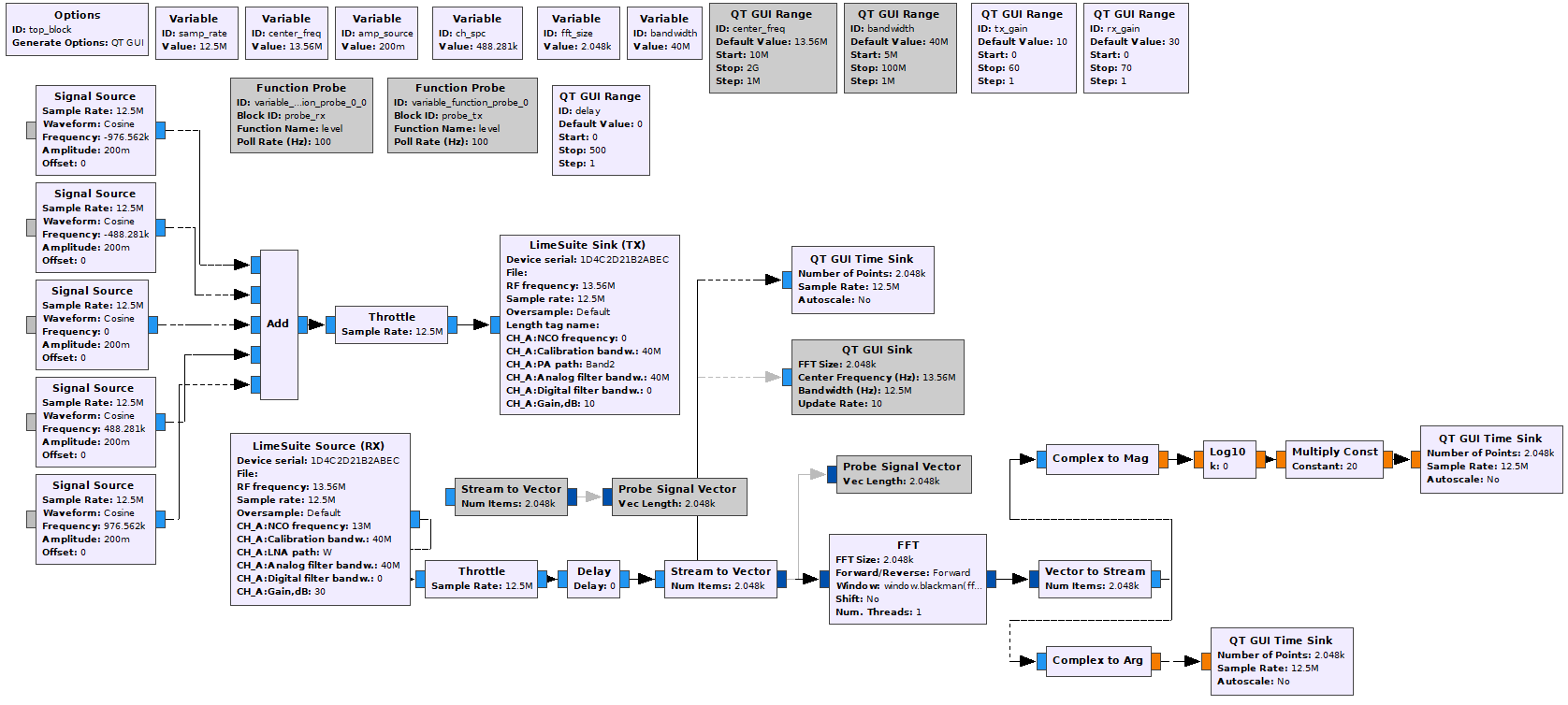Select Probe Signal Vector next to disabled Stream to Vector
This screenshot has height=705, width=1568.
pyautogui.click(x=679, y=497)
